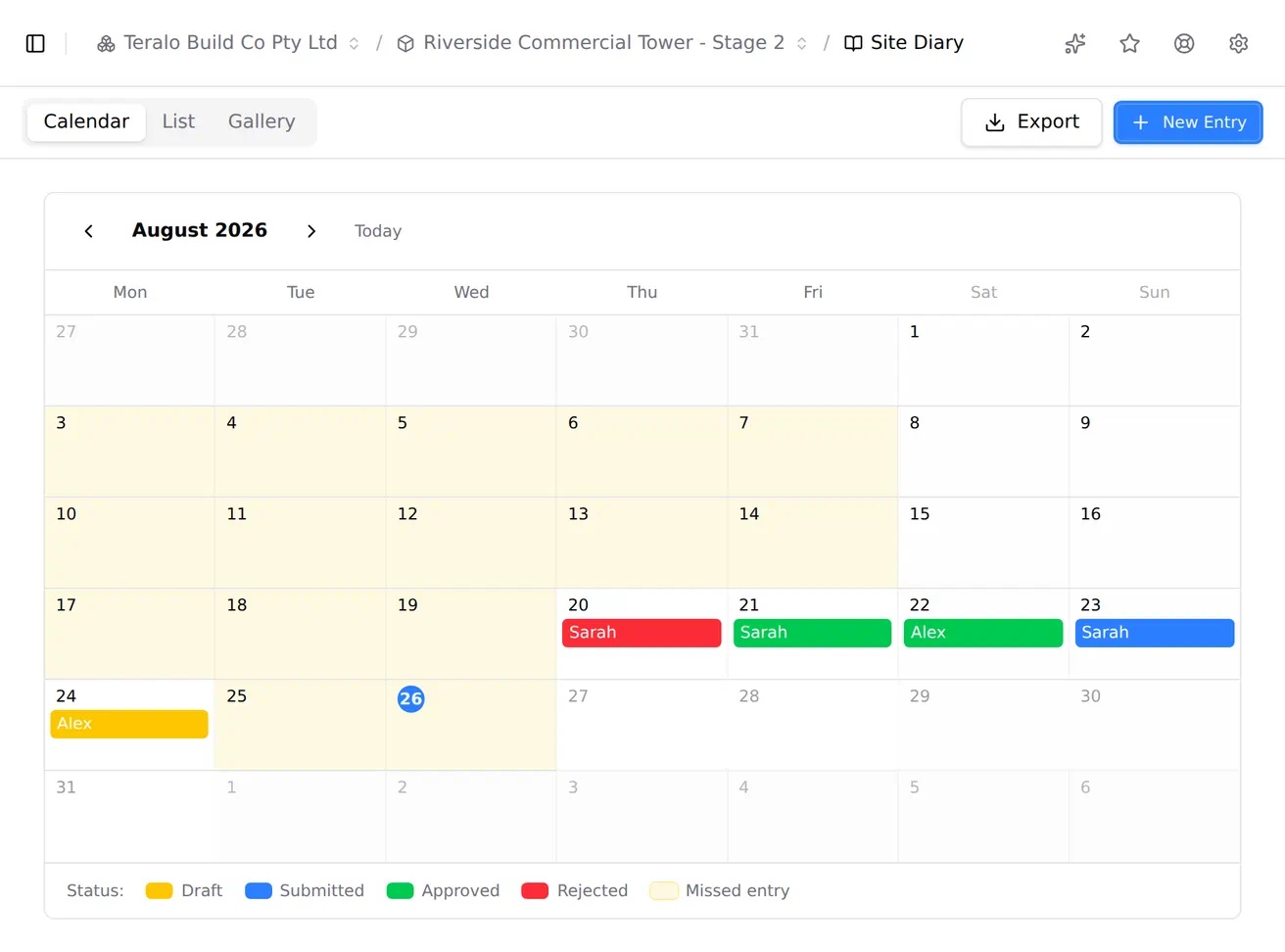The height and width of the screenshot is (952, 1285).
Task: Click the August 2026 month heading
Action: 200,230
